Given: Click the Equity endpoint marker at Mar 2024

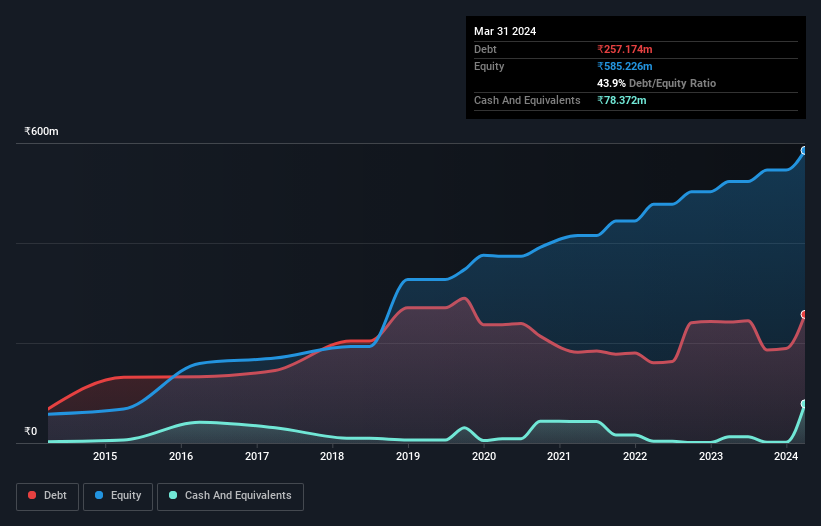Looking at the screenshot, I should click(x=804, y=151).
